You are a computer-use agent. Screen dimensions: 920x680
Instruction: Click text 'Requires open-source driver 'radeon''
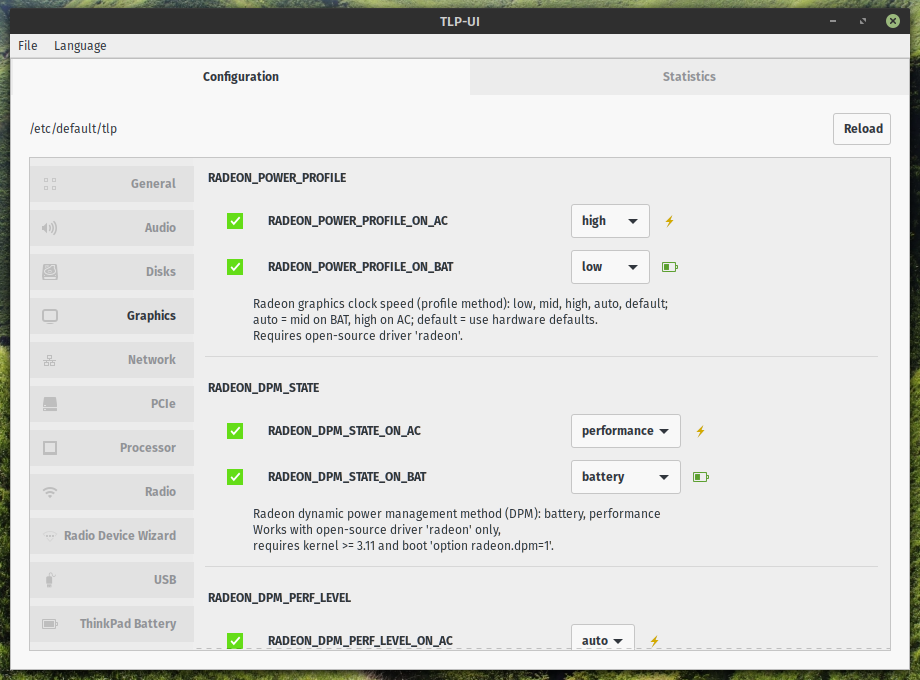click(357, 336)
